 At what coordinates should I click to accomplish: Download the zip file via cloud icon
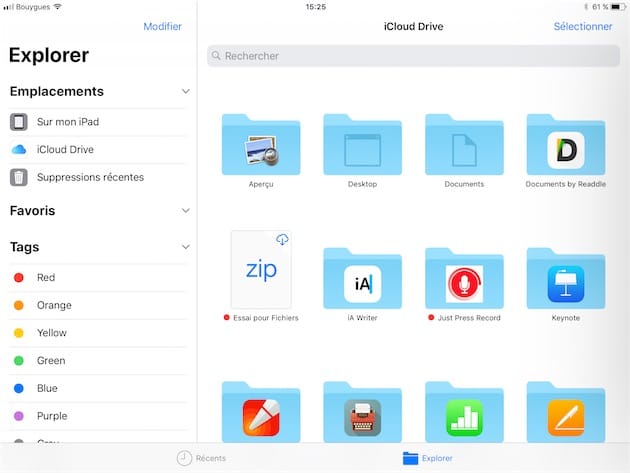click(x=282, y=240)
